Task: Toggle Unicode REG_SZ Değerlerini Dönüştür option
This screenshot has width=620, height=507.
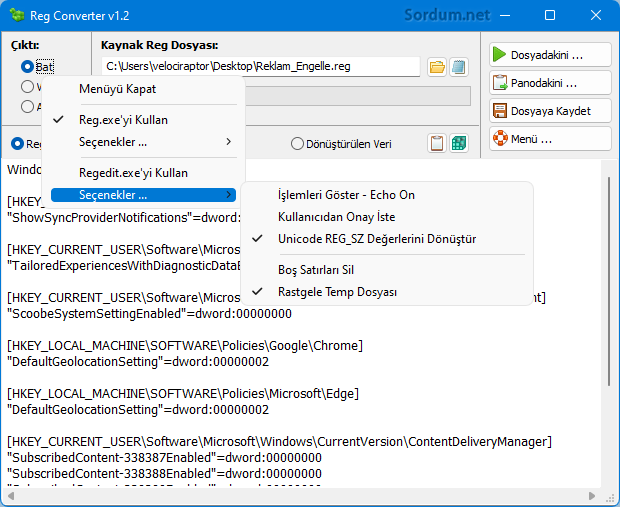Action: (376, 239)
